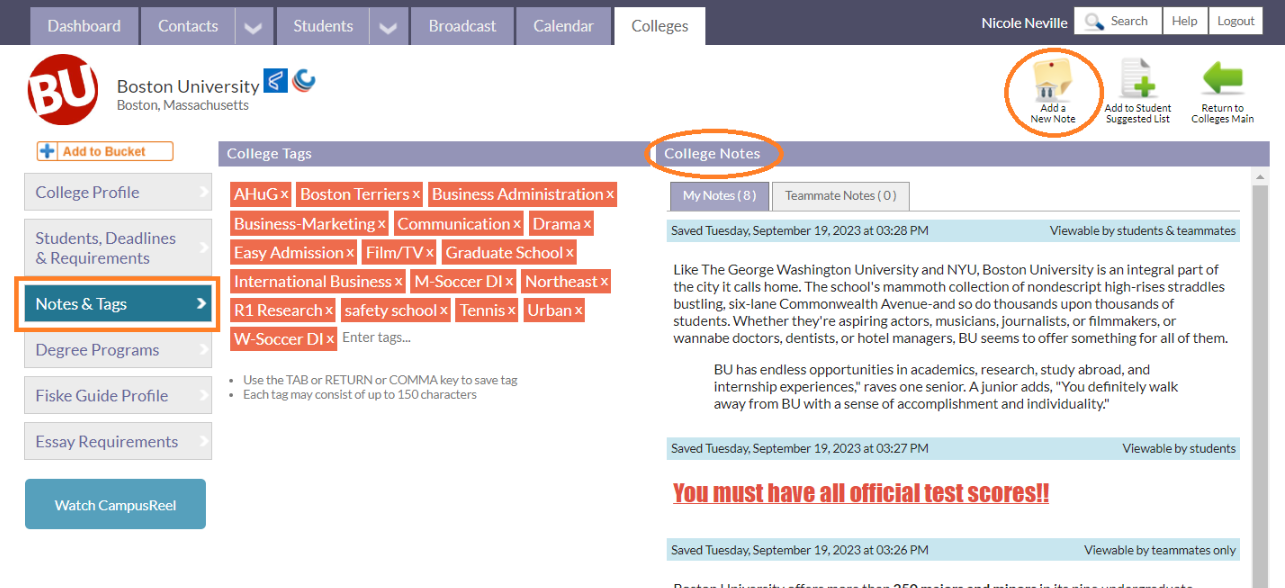The image size is (1285, 588).
Task: Open College Profile in the sidebar
Action: click(118, 192)
